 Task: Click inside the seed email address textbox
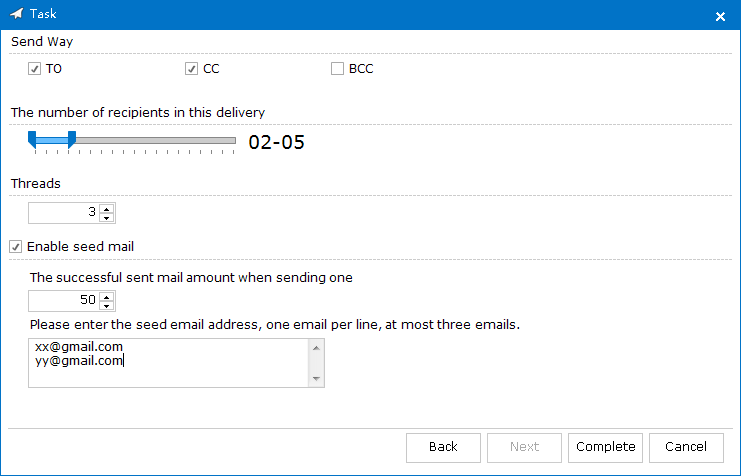168,363
